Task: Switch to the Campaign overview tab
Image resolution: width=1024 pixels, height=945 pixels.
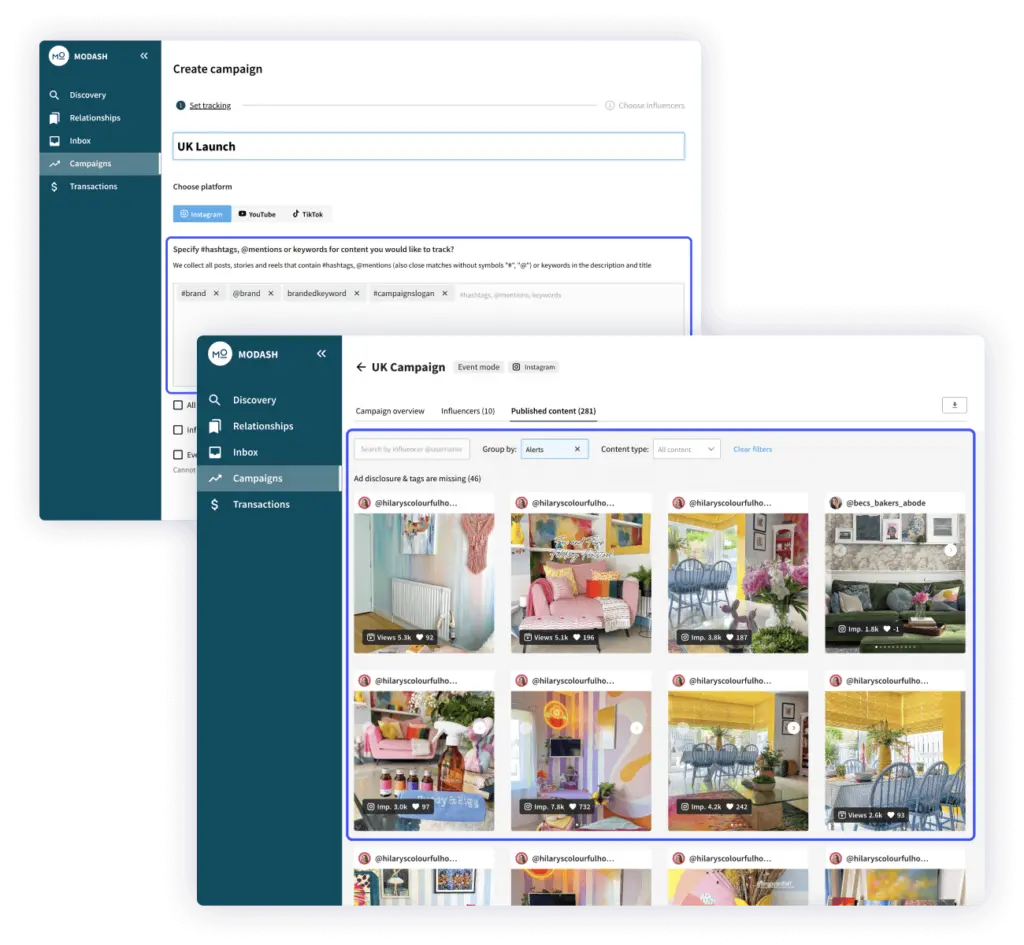Action: tap(390, 411)
